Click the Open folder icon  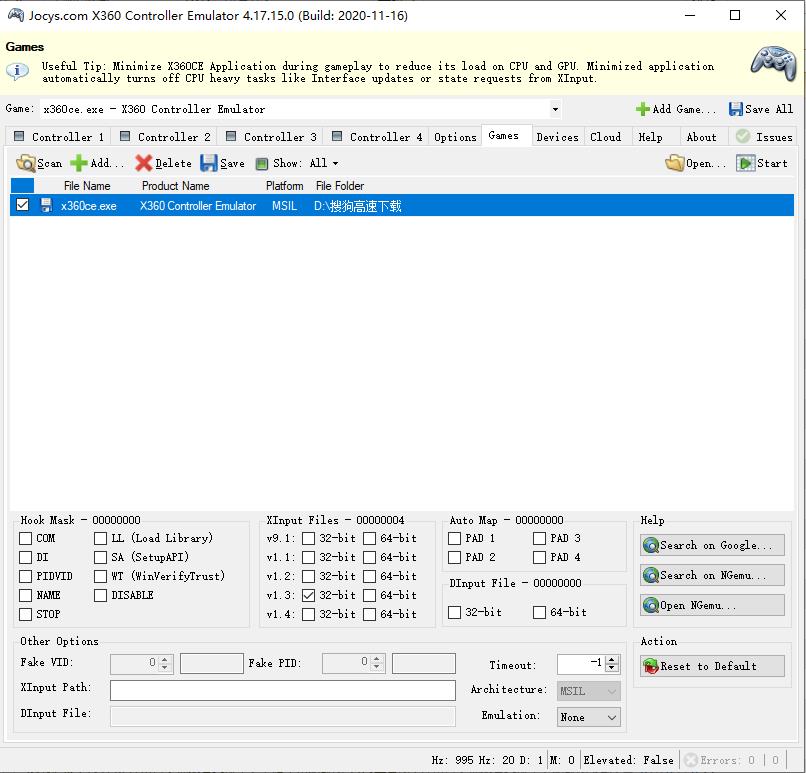[x=674, y=163]
